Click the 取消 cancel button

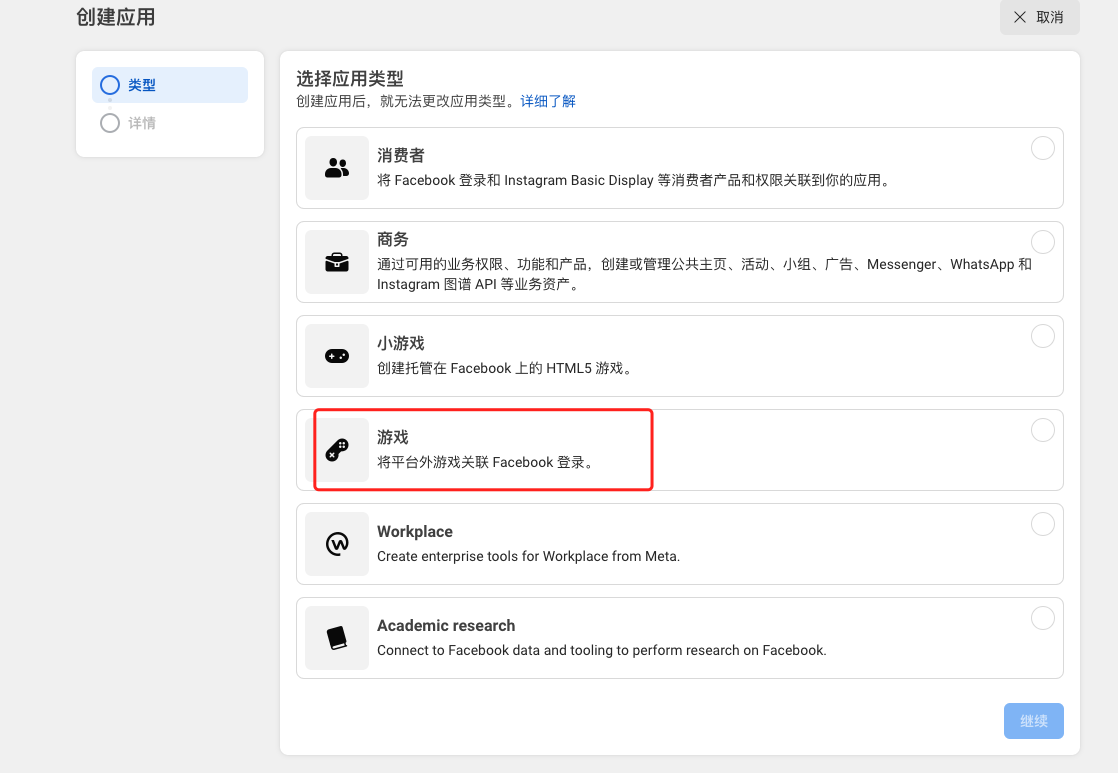[x=1040, y=17]
